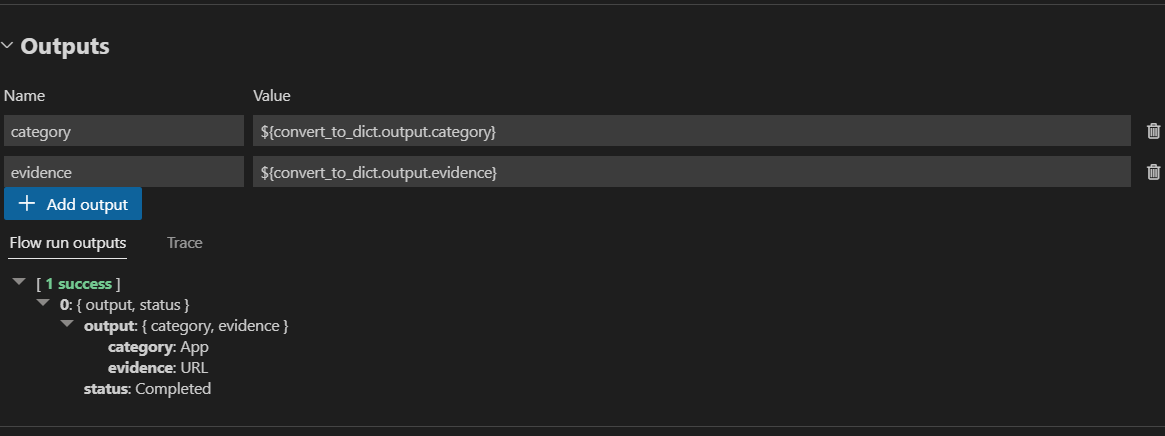Edit the category name field
The width and height of the screenshot is (1165, 436).
point(123,131)
